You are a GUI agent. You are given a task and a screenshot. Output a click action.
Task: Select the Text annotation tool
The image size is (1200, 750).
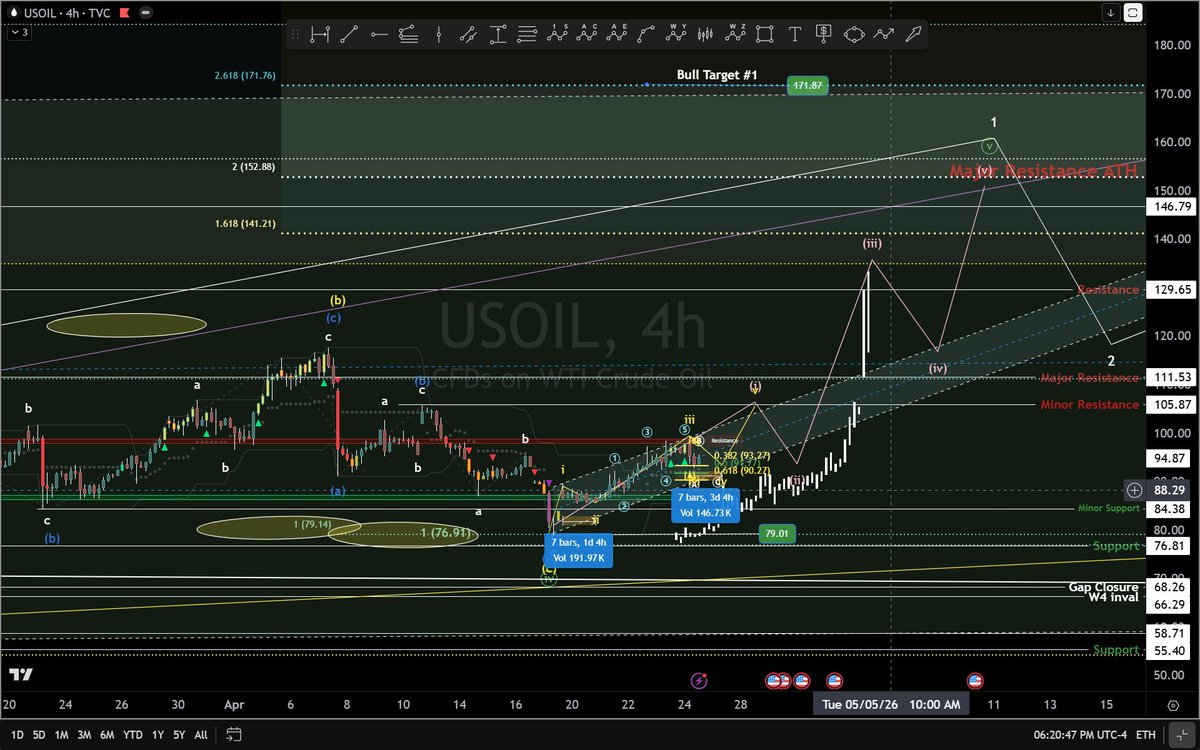[793, 34]
